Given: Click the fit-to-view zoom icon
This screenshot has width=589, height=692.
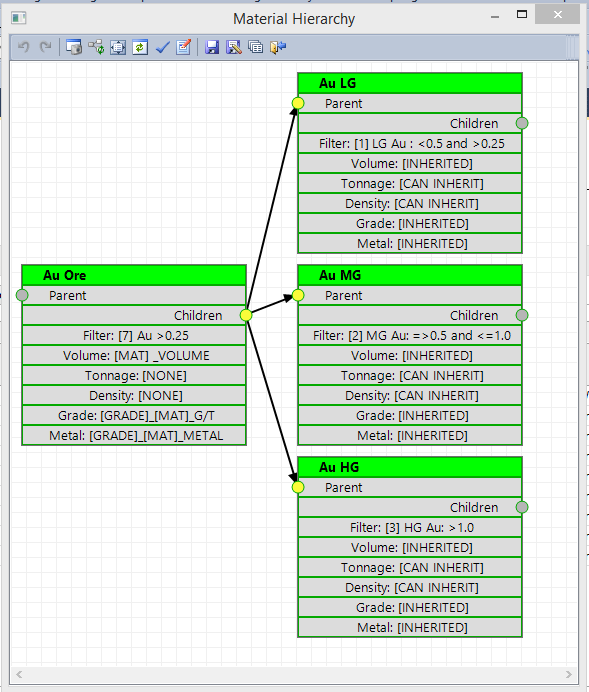Looking at the screenshot, I should click(118, 47).
